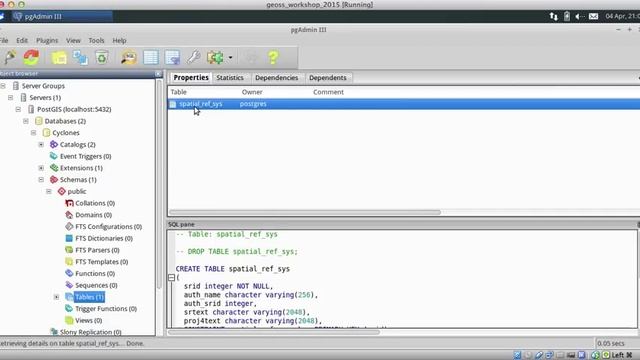Select Domains (0) in tree

pyautogui.click(x=93, y=215)
